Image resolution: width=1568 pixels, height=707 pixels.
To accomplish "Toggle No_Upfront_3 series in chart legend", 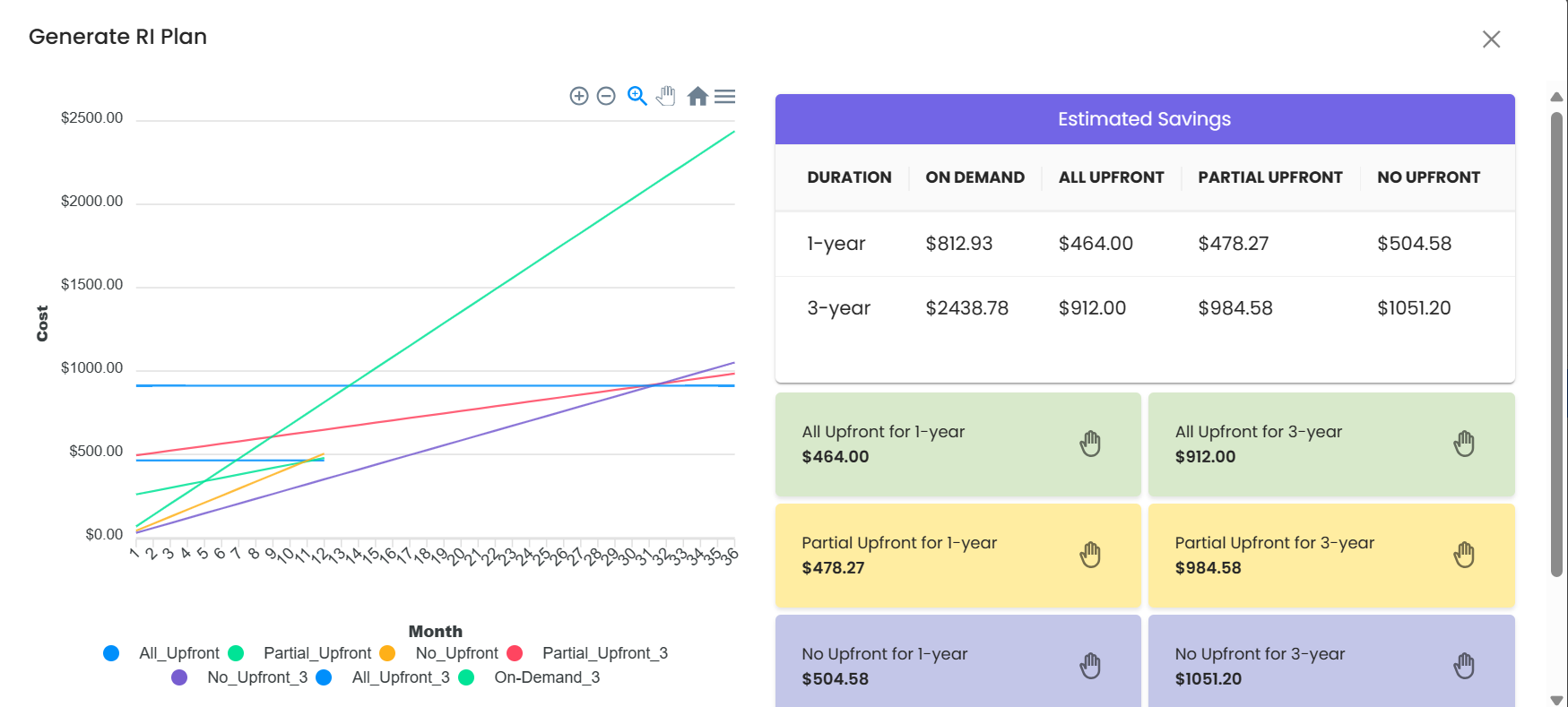I will 257,677.
